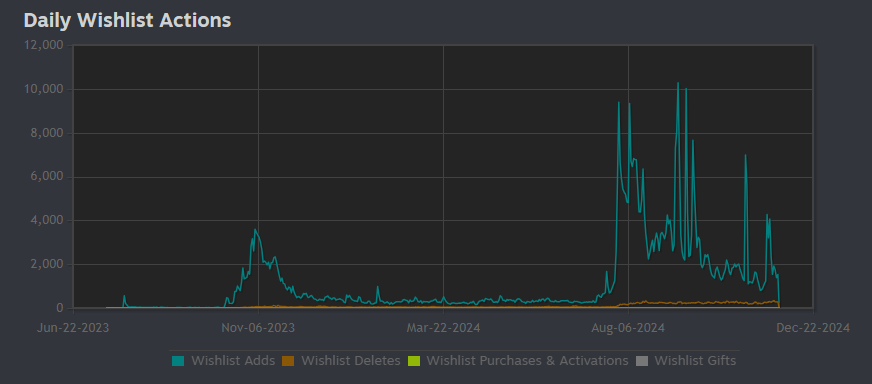Toggle the Wishlist Deletes orange legend swatch
Image resolution: width=872 pixels, height=384 pixels.
288,361
